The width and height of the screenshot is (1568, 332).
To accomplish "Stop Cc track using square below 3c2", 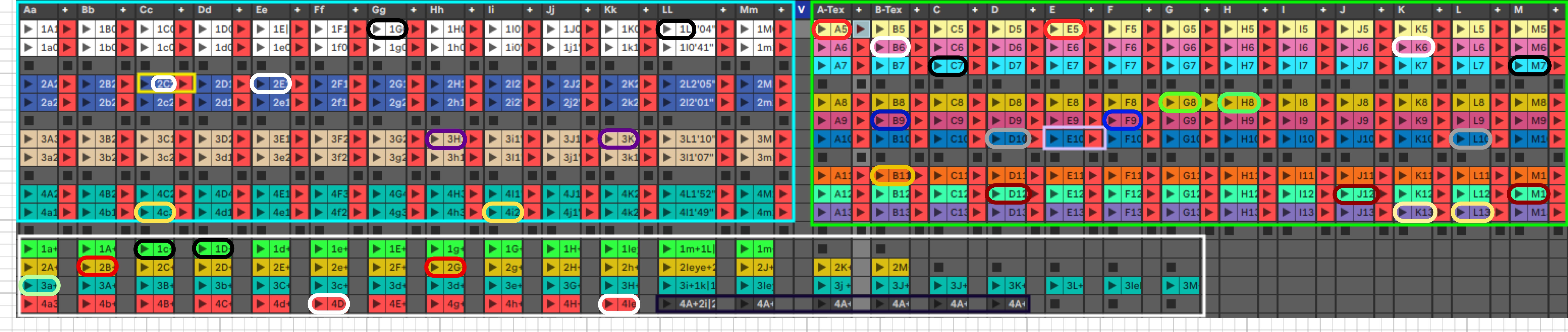I will coord(145,176).
